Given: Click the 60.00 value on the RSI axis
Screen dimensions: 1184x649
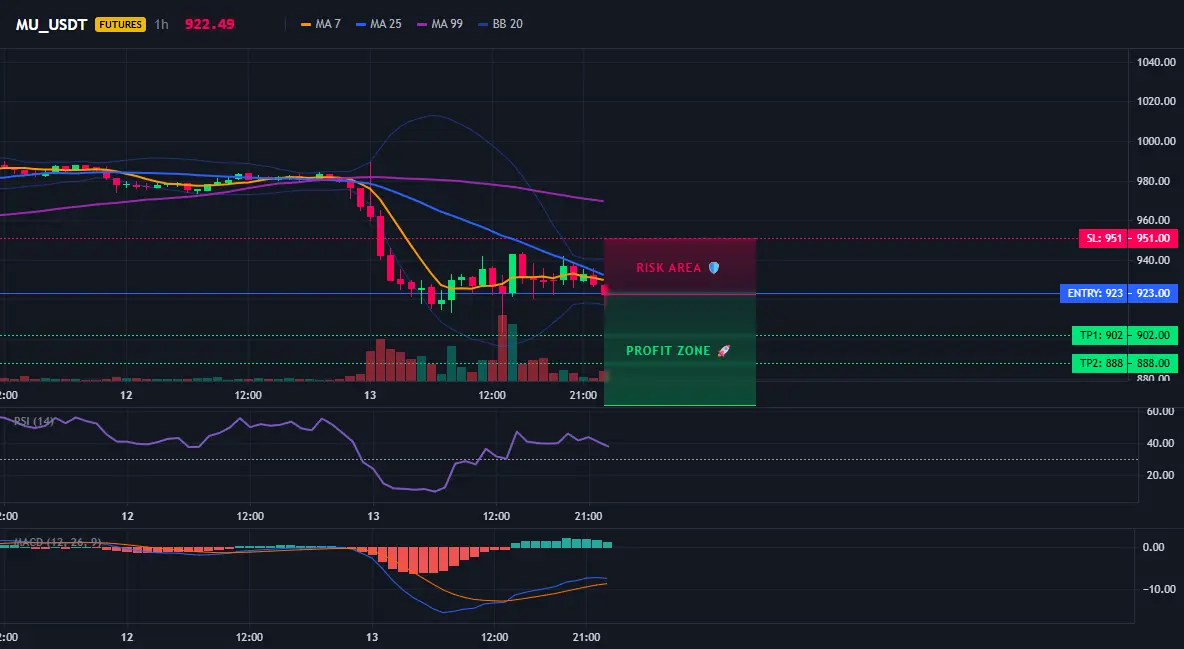Looking at the screenshot, I should coord(1161,412).
